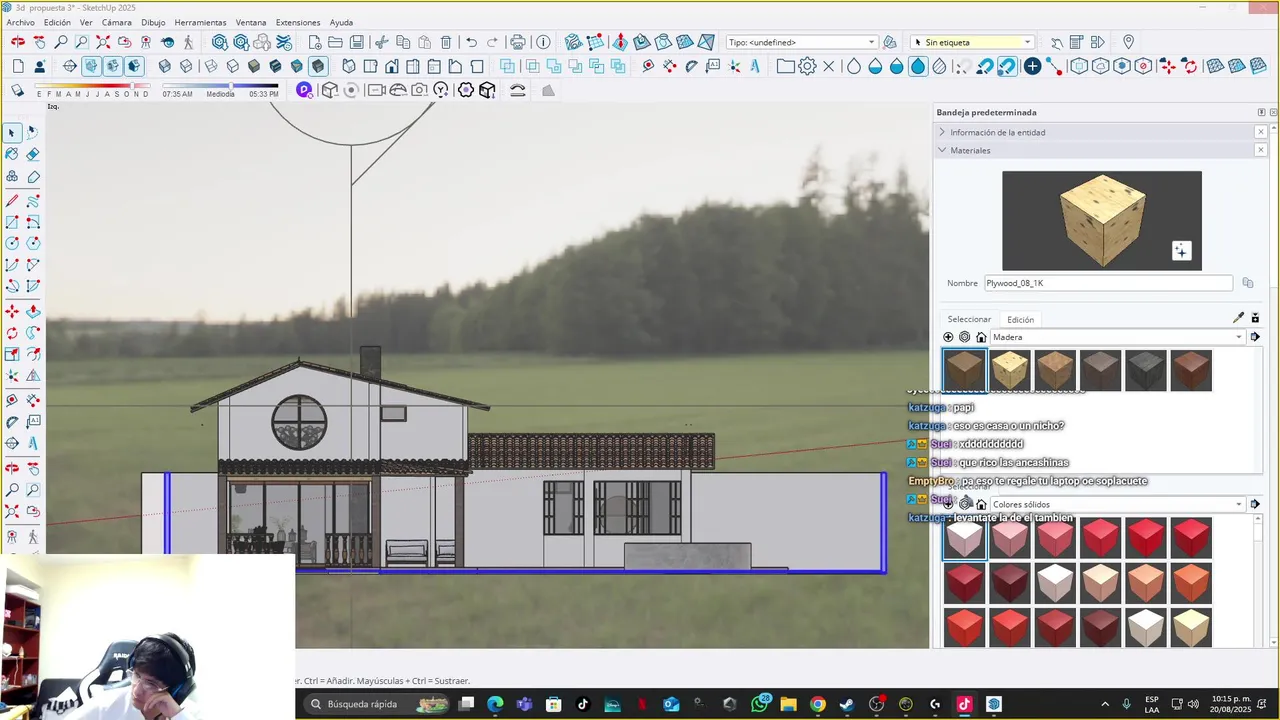Click the material Nombre field Plywood_08_1K
1280x720 pixels.
click(1108, 283)
